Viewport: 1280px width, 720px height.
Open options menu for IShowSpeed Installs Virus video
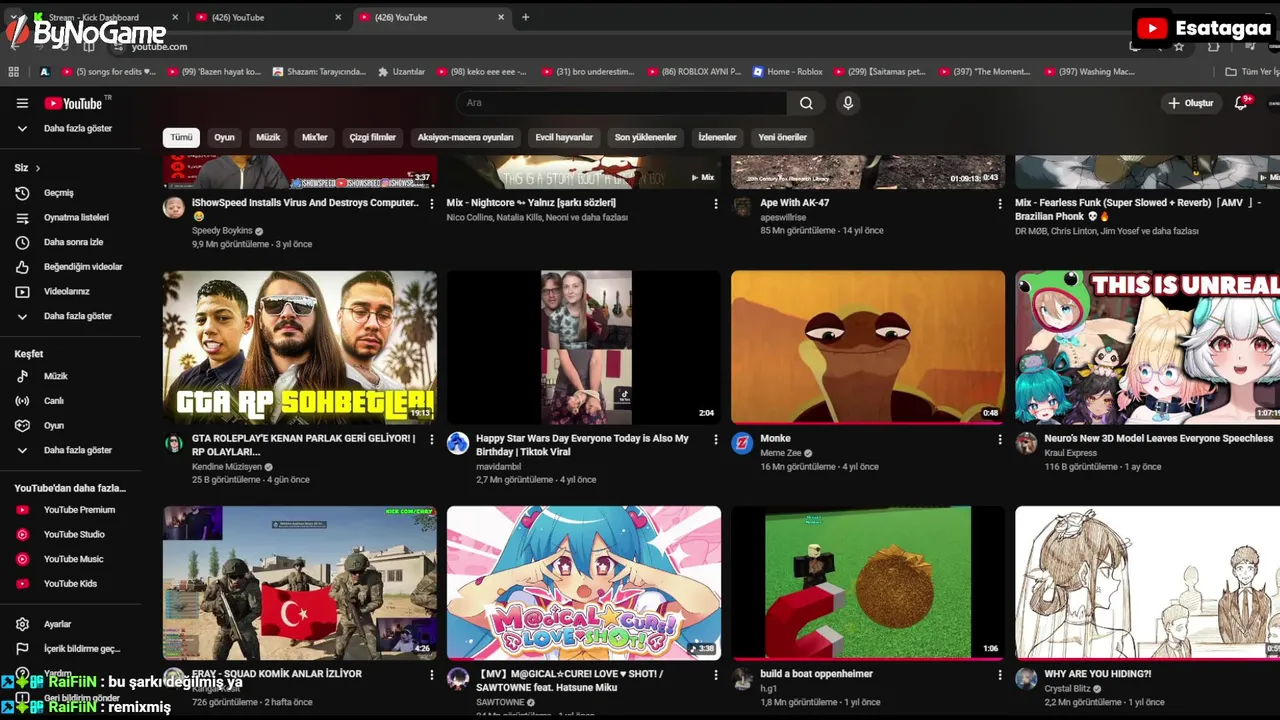click(431, 203)
